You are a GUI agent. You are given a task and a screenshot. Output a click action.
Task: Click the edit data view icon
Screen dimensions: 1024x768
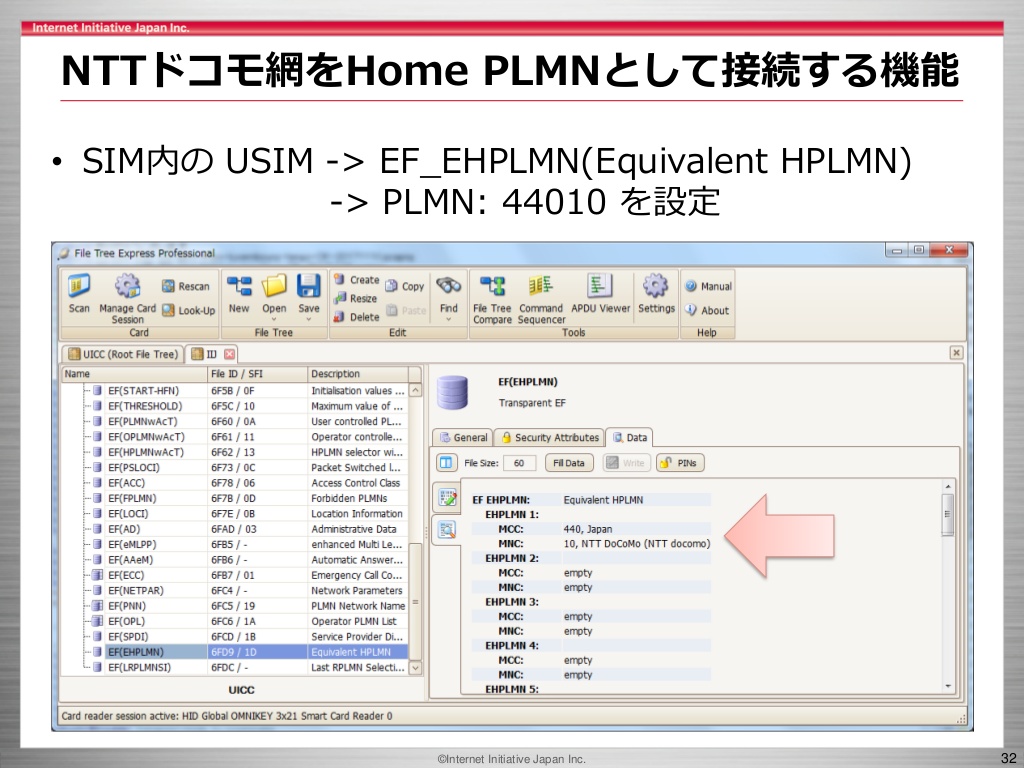click(x=447, y=498)
